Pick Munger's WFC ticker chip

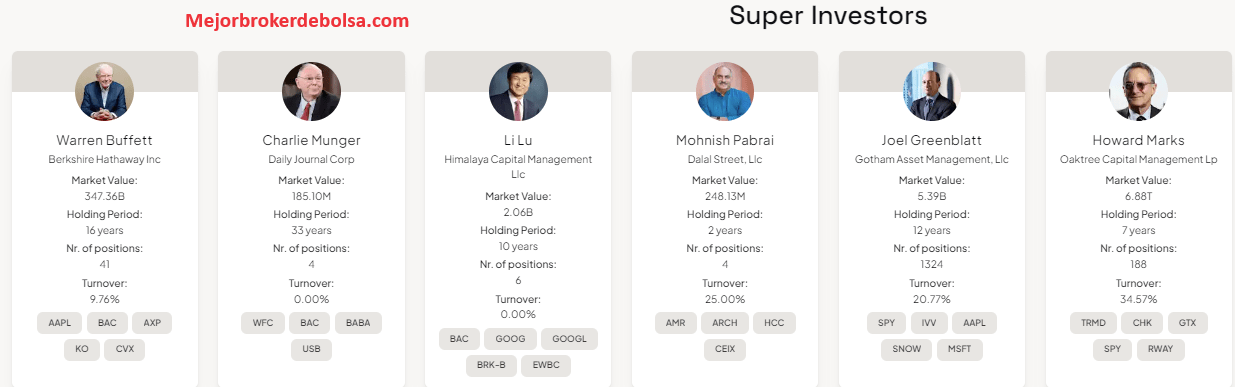pyautogui.click(x=263, y=323)
